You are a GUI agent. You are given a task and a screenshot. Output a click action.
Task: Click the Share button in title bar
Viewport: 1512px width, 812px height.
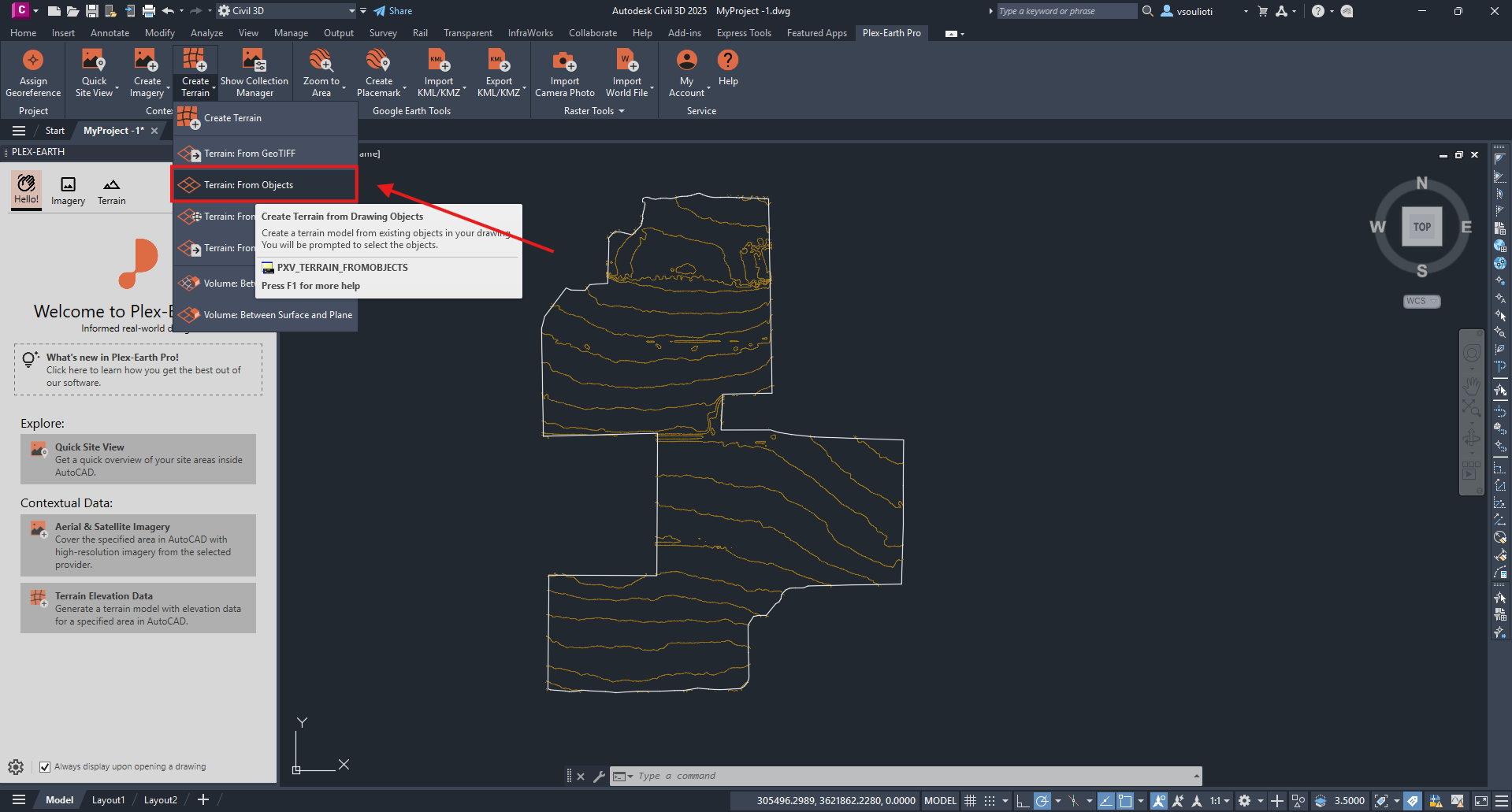click(393, 11)
